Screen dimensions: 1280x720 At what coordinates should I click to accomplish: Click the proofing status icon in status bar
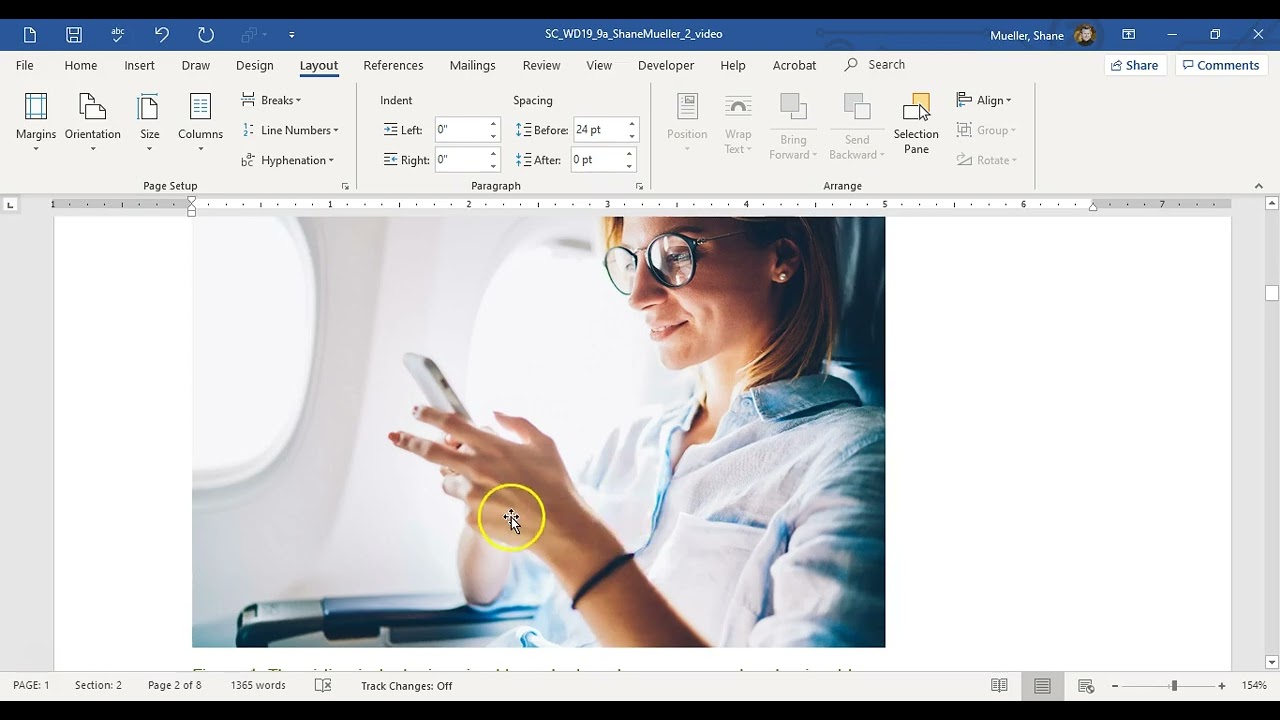(323, 686)
